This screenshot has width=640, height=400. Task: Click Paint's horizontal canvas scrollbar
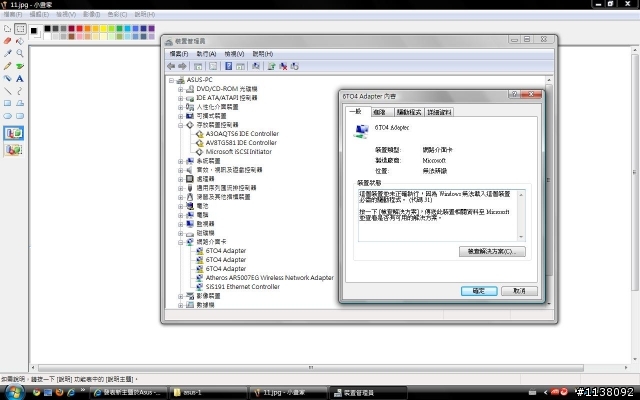point(311,368)
